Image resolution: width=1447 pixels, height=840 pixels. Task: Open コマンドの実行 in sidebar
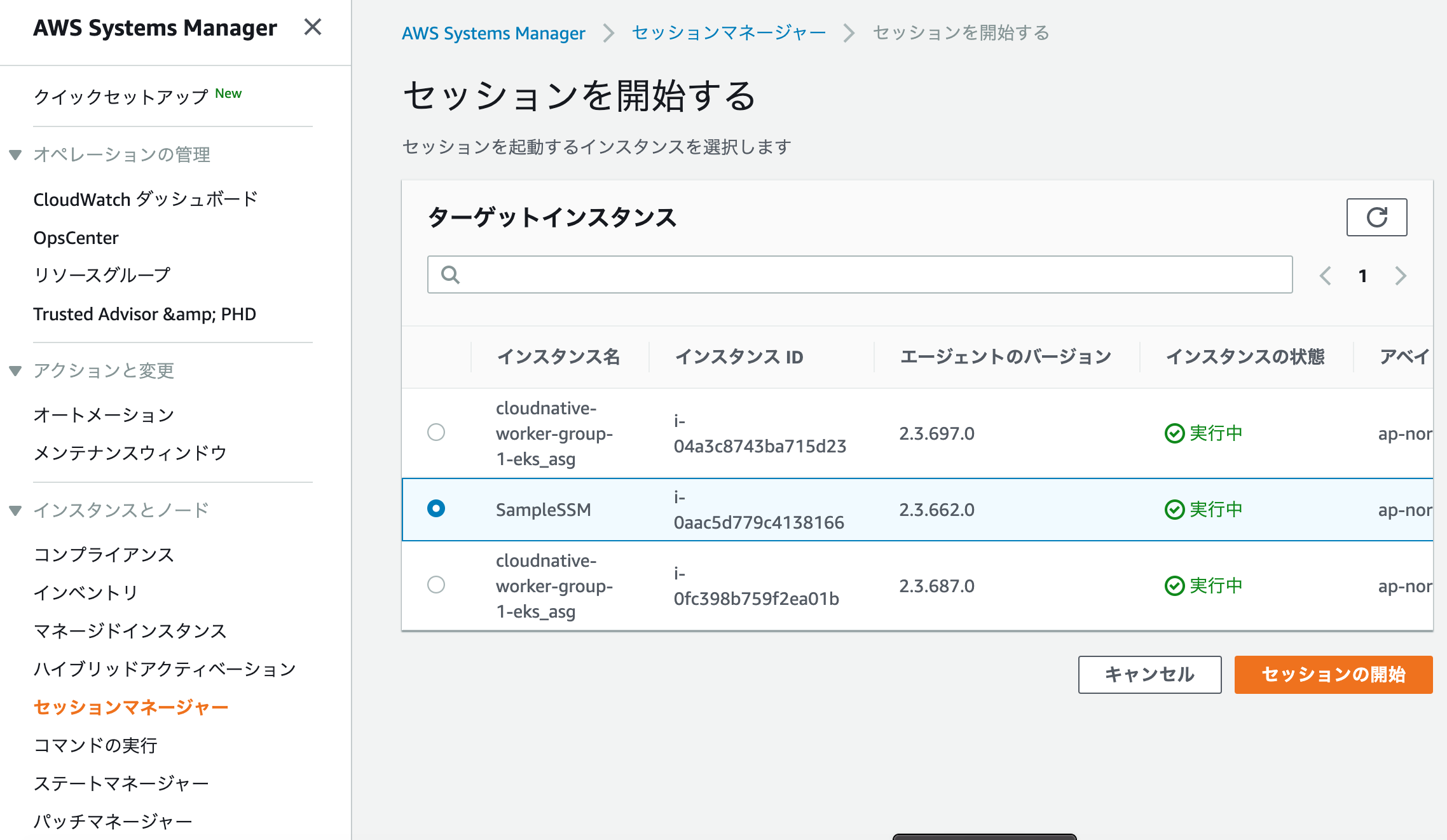point(95,745)
